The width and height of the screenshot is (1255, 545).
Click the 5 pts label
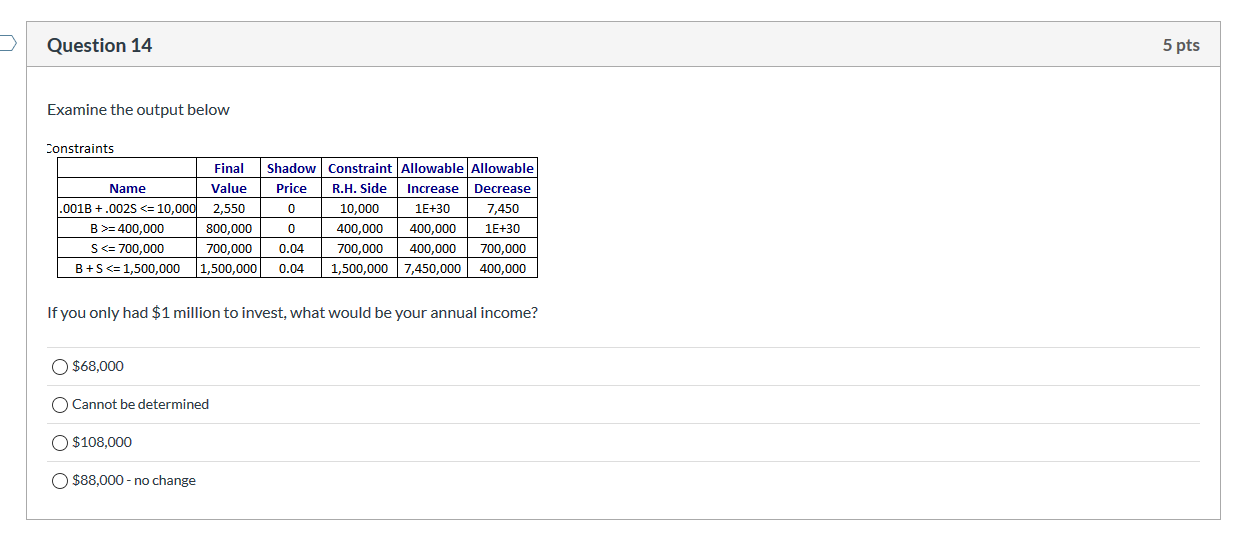1181,45
